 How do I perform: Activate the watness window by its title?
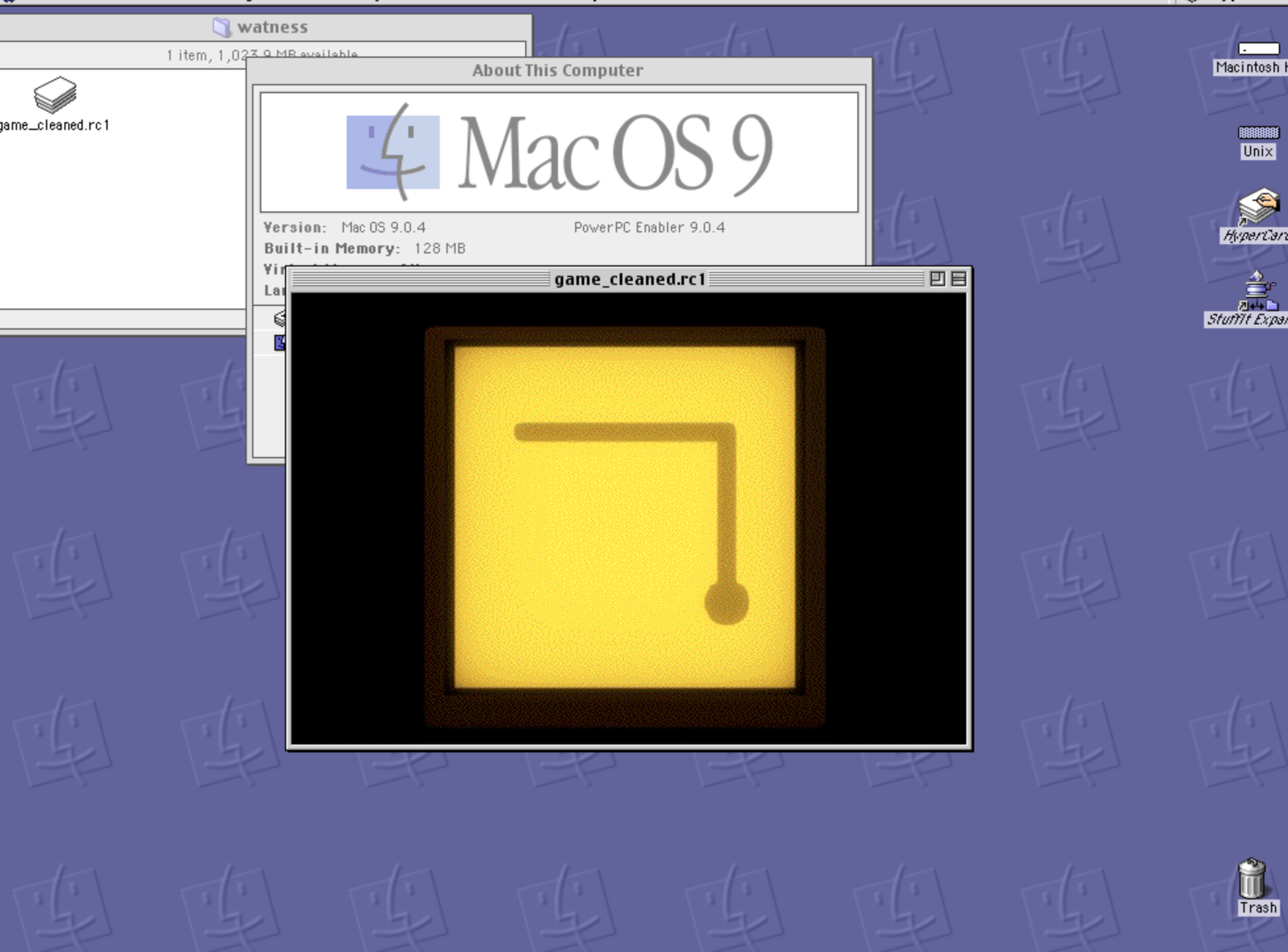click(x=272, y=27)
